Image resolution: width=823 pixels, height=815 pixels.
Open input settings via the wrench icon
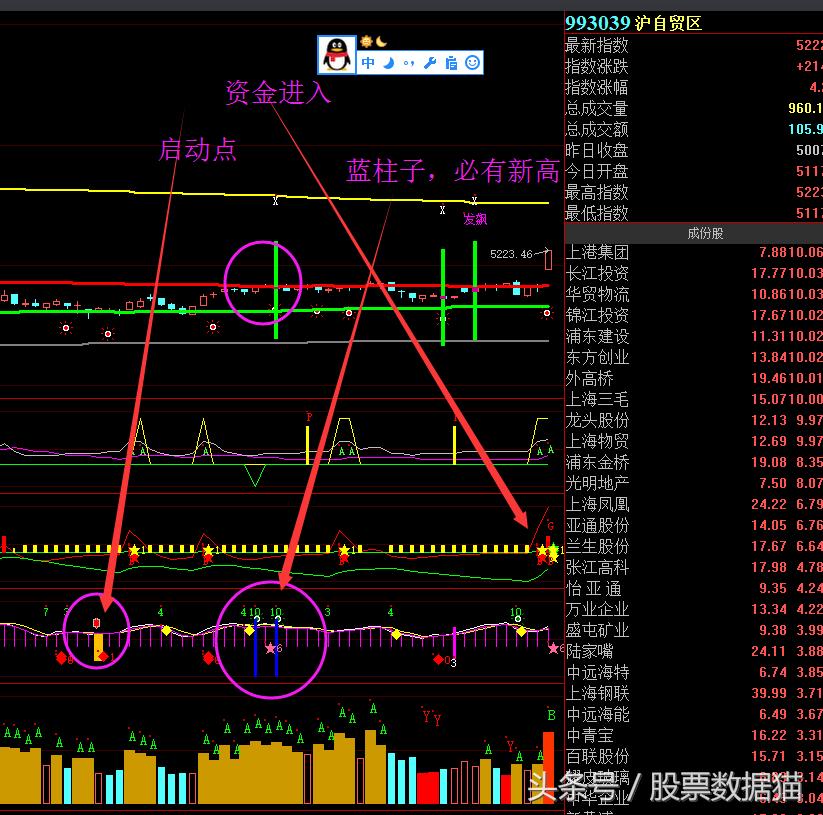pyautogui.click(x=430, y=62)
